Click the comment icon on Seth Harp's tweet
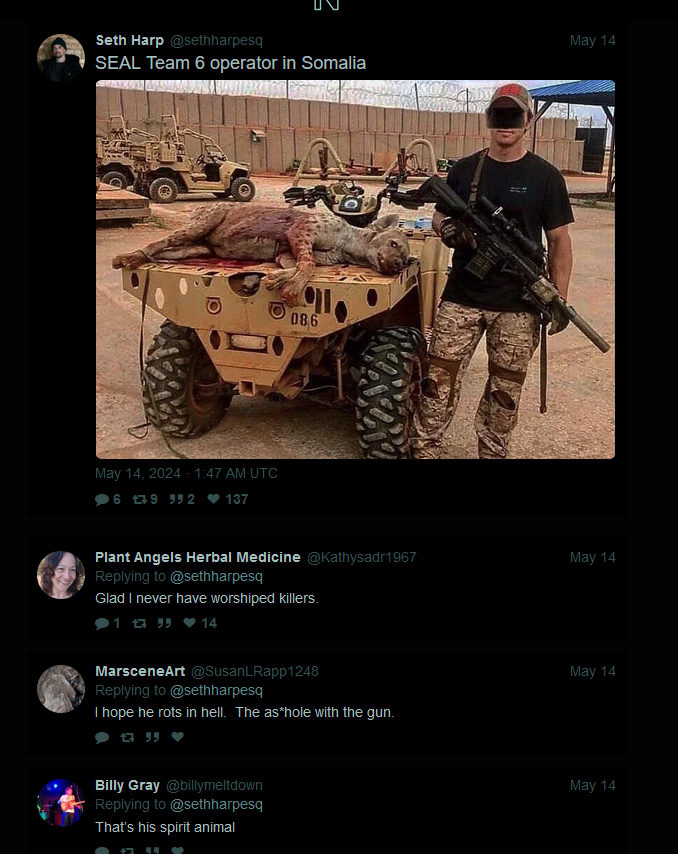Viewport: 678px width, 854px height. tap(102, 499)
